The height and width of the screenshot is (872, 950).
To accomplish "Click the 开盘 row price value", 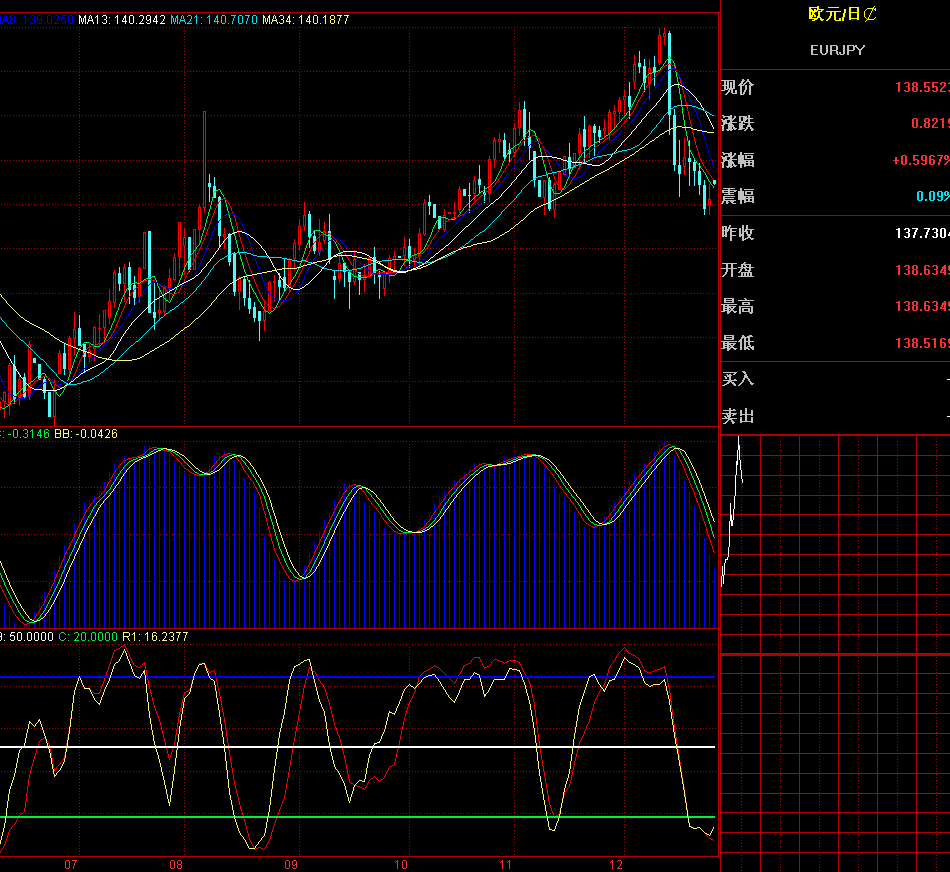I will (922, 270).
